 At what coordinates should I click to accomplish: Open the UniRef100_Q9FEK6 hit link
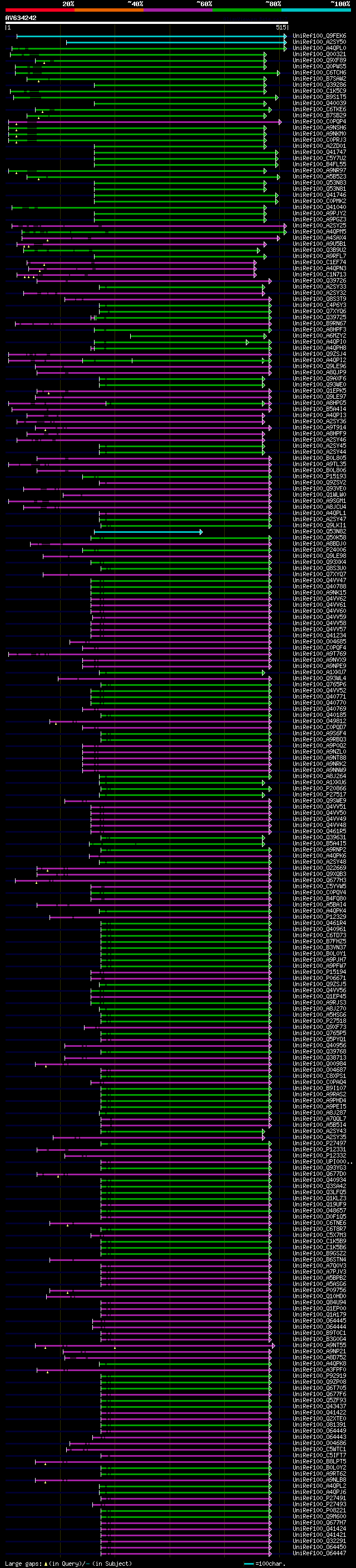point(319,37)
